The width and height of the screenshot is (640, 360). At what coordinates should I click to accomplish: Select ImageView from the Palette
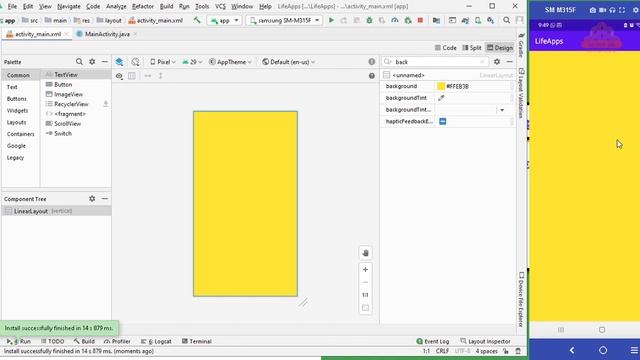pyautogui.click(x=68, y=94)
